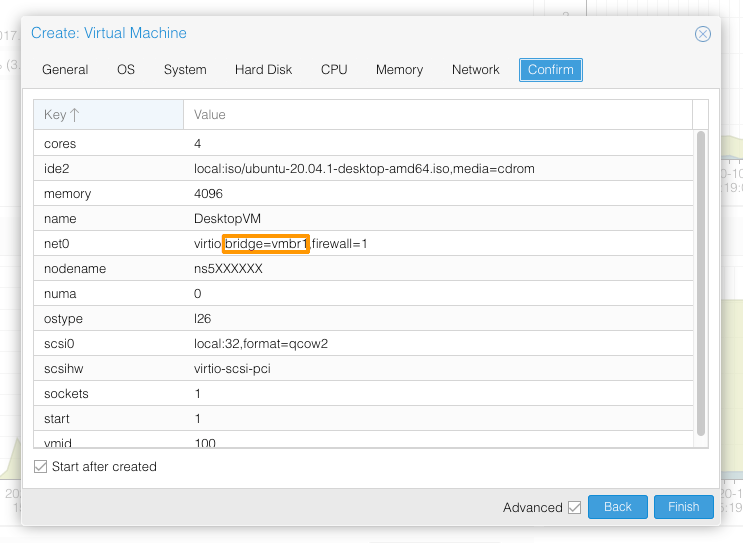The height and width of the screenshot is (543, 743).
Task: Toggle Start after created checkbox
Action: tap(41, 467)
